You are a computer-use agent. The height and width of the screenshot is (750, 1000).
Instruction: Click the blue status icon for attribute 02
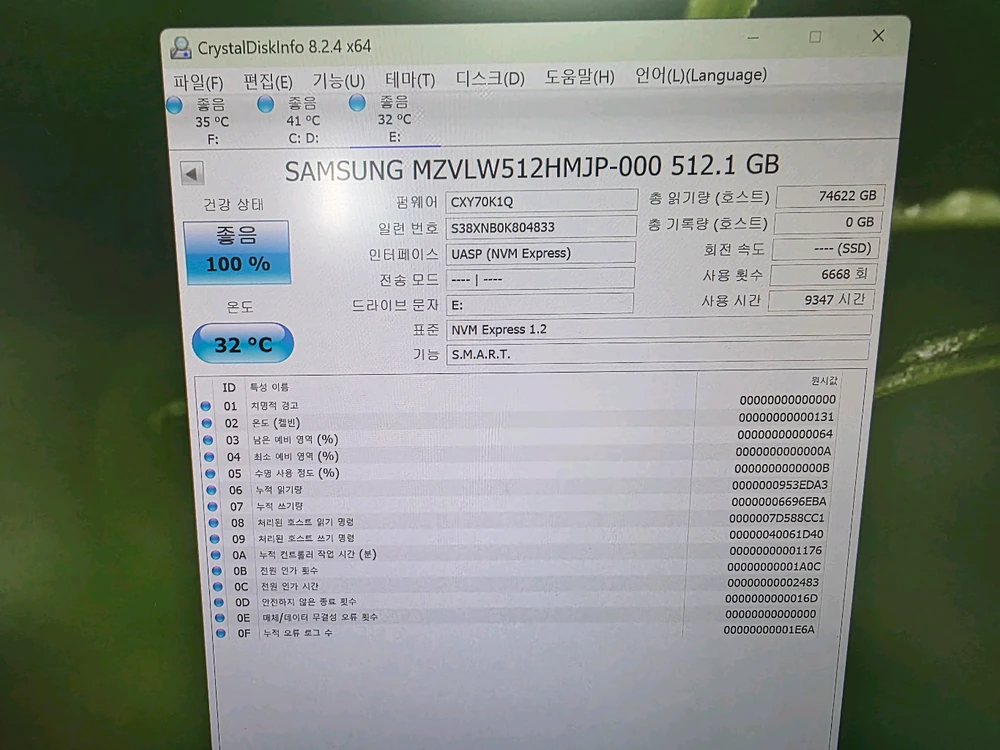[207, 423]
